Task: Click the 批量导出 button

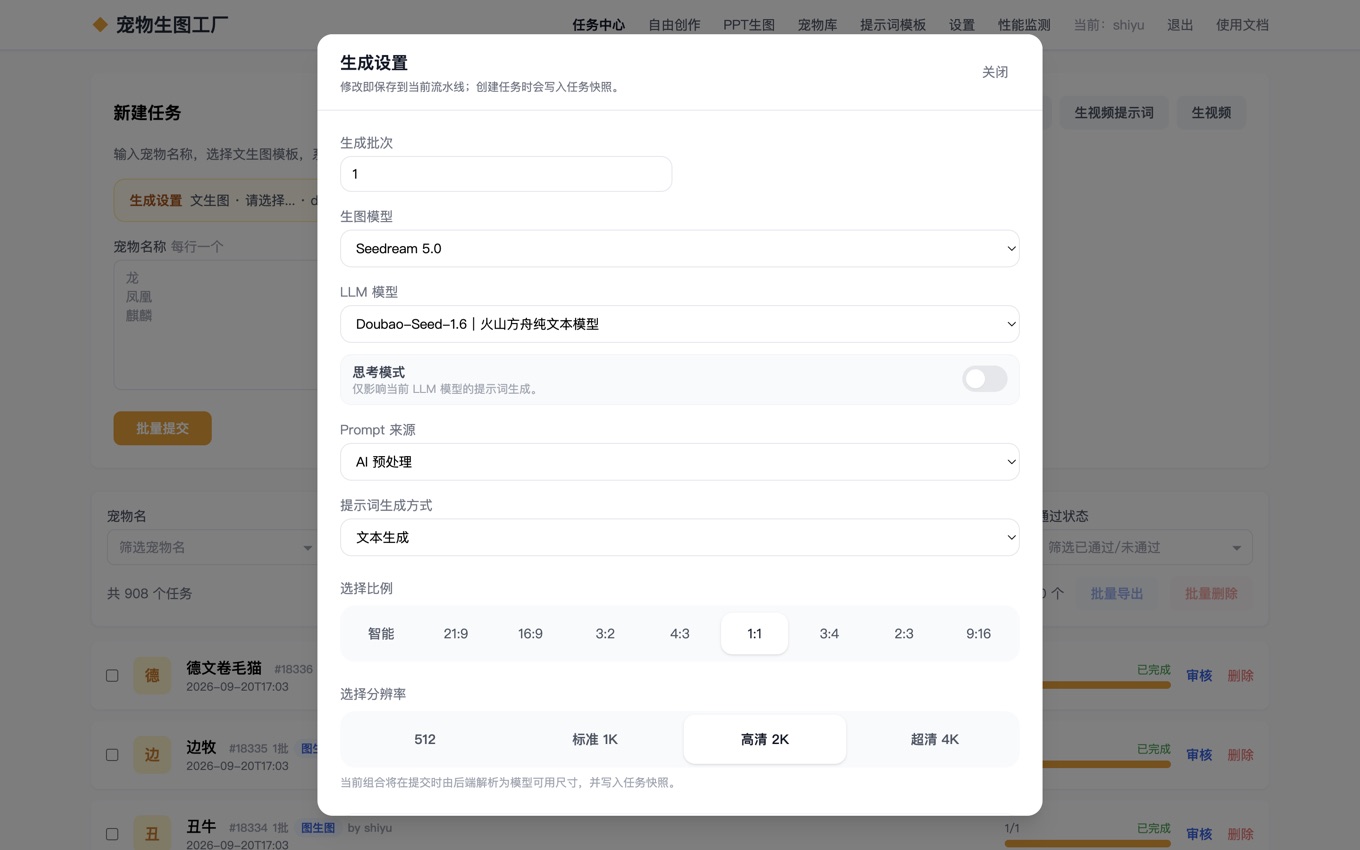Action: point(1117,593)
